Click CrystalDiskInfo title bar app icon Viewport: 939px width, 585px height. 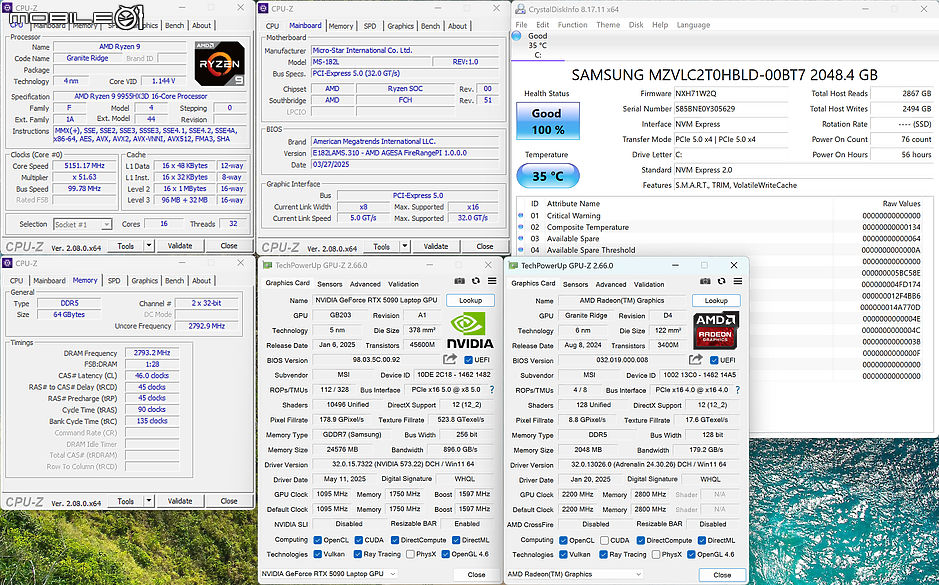520,9
